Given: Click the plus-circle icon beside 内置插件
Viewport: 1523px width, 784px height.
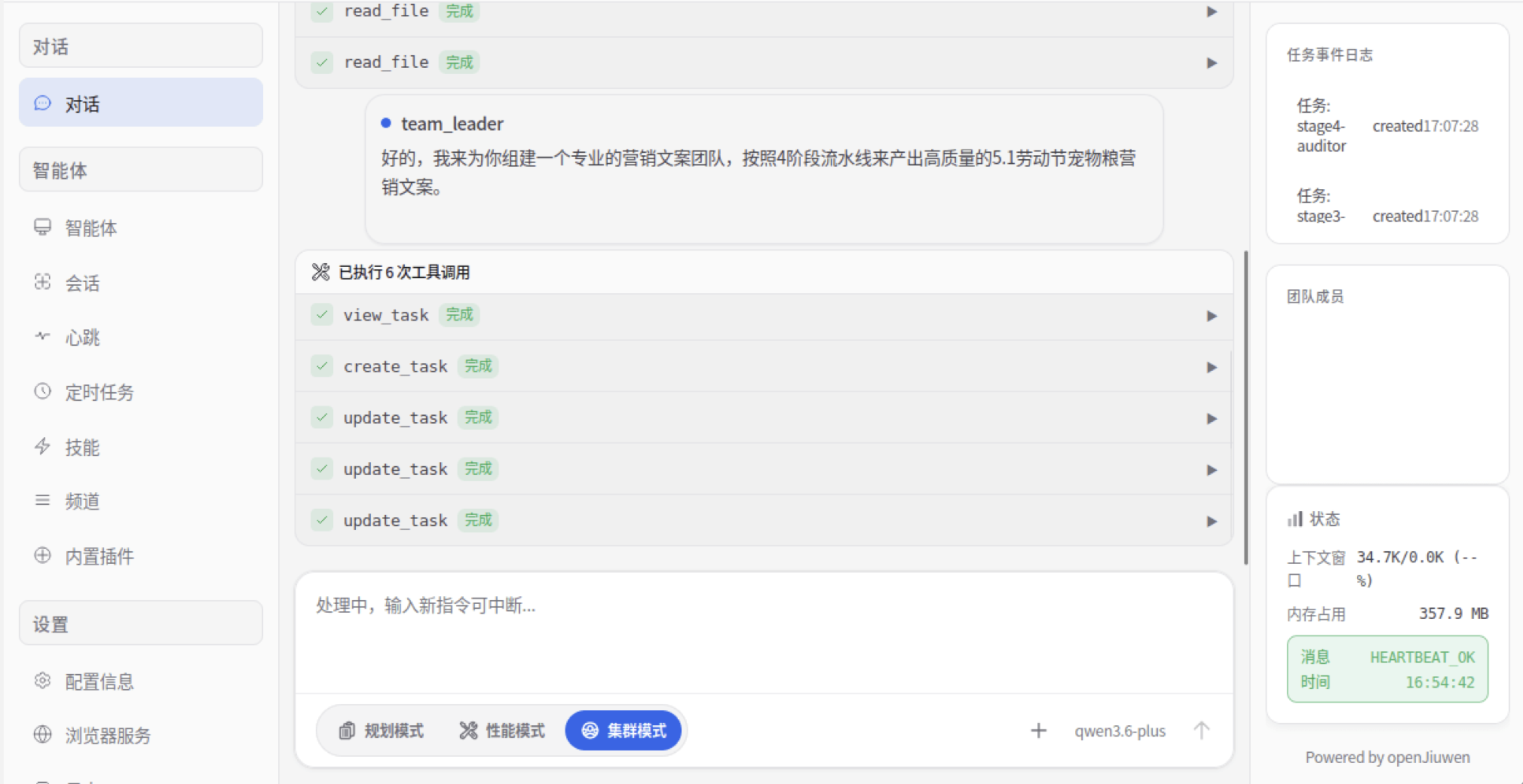Looking at the screenshot, I should coord(43,556).
